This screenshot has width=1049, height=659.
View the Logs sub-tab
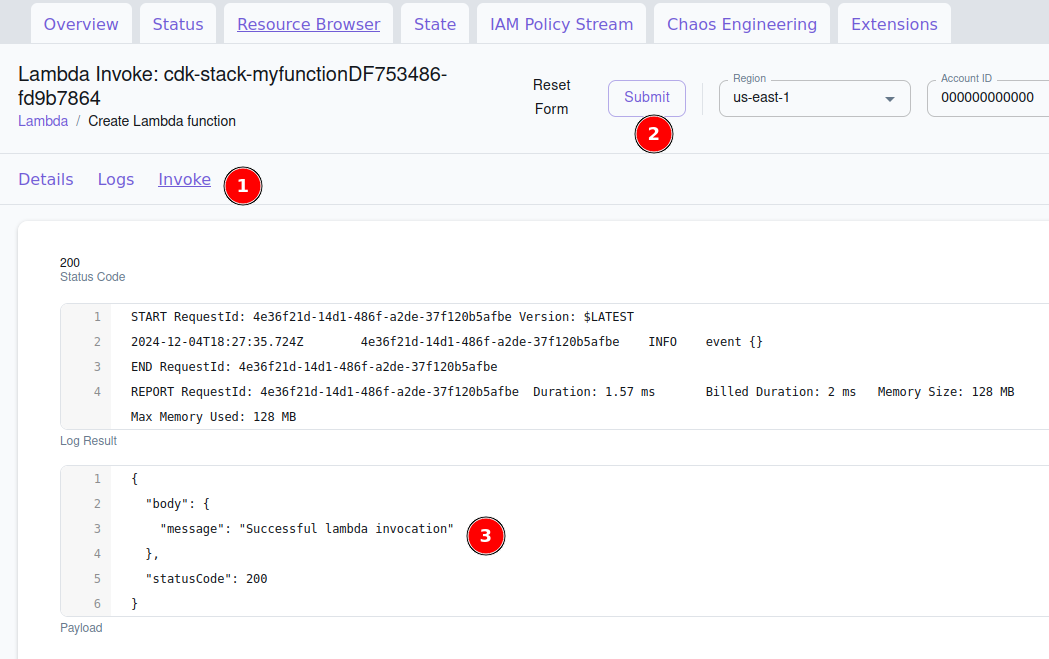coord(116,180)
